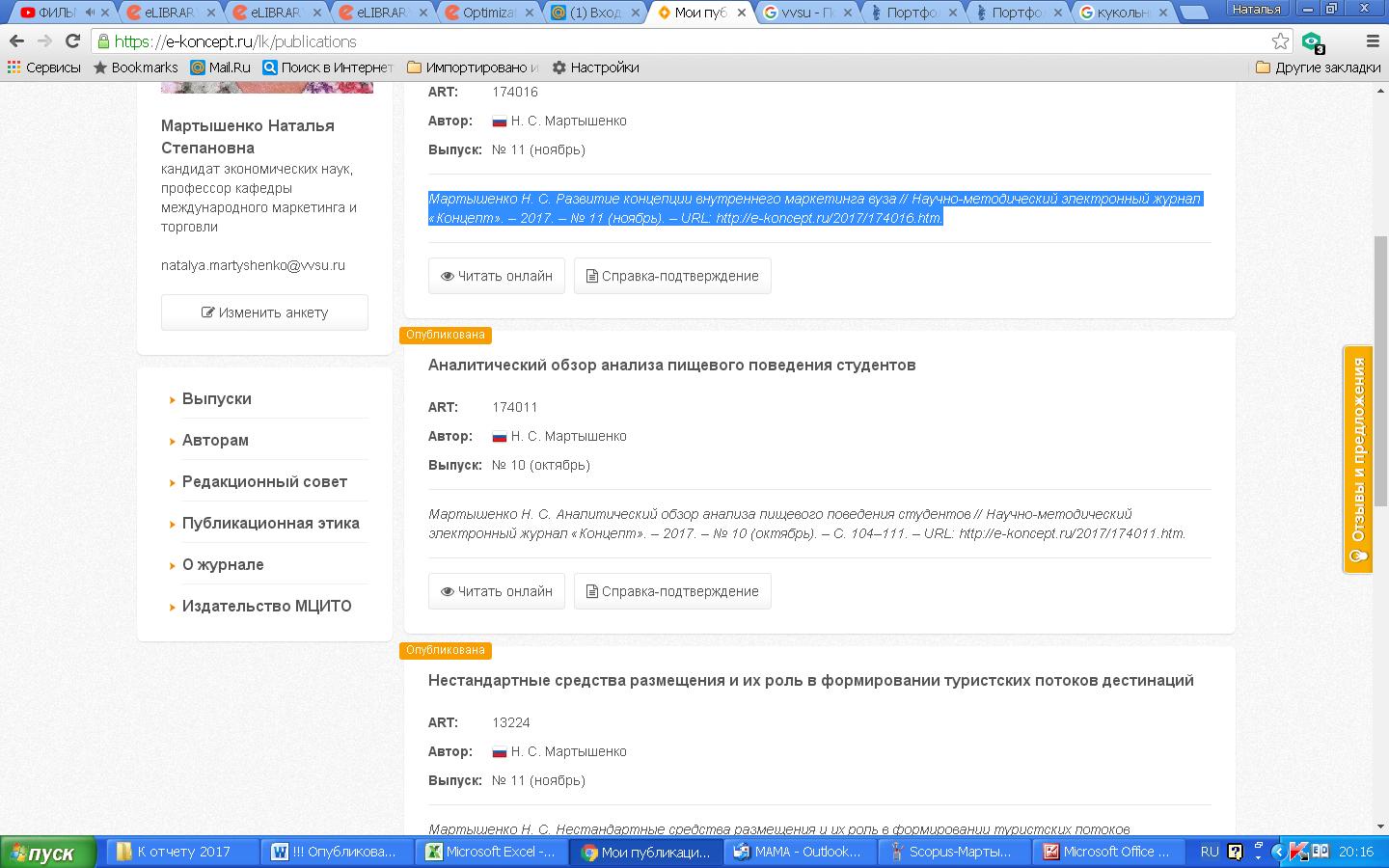Image resolution: width=1389 pixels, height=868 pixels.
Task: Click the browser back arrow
Action: [16, 41]
